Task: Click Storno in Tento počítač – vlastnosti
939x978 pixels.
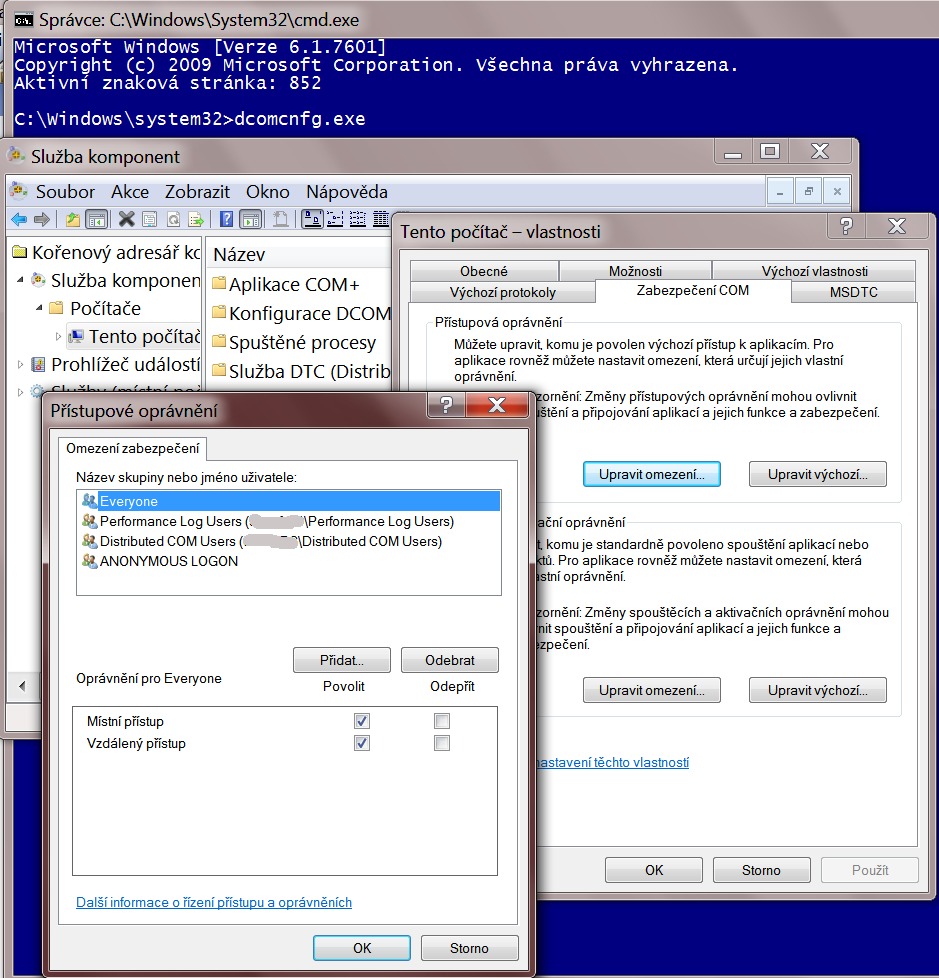Action: [x=761, y=870]
